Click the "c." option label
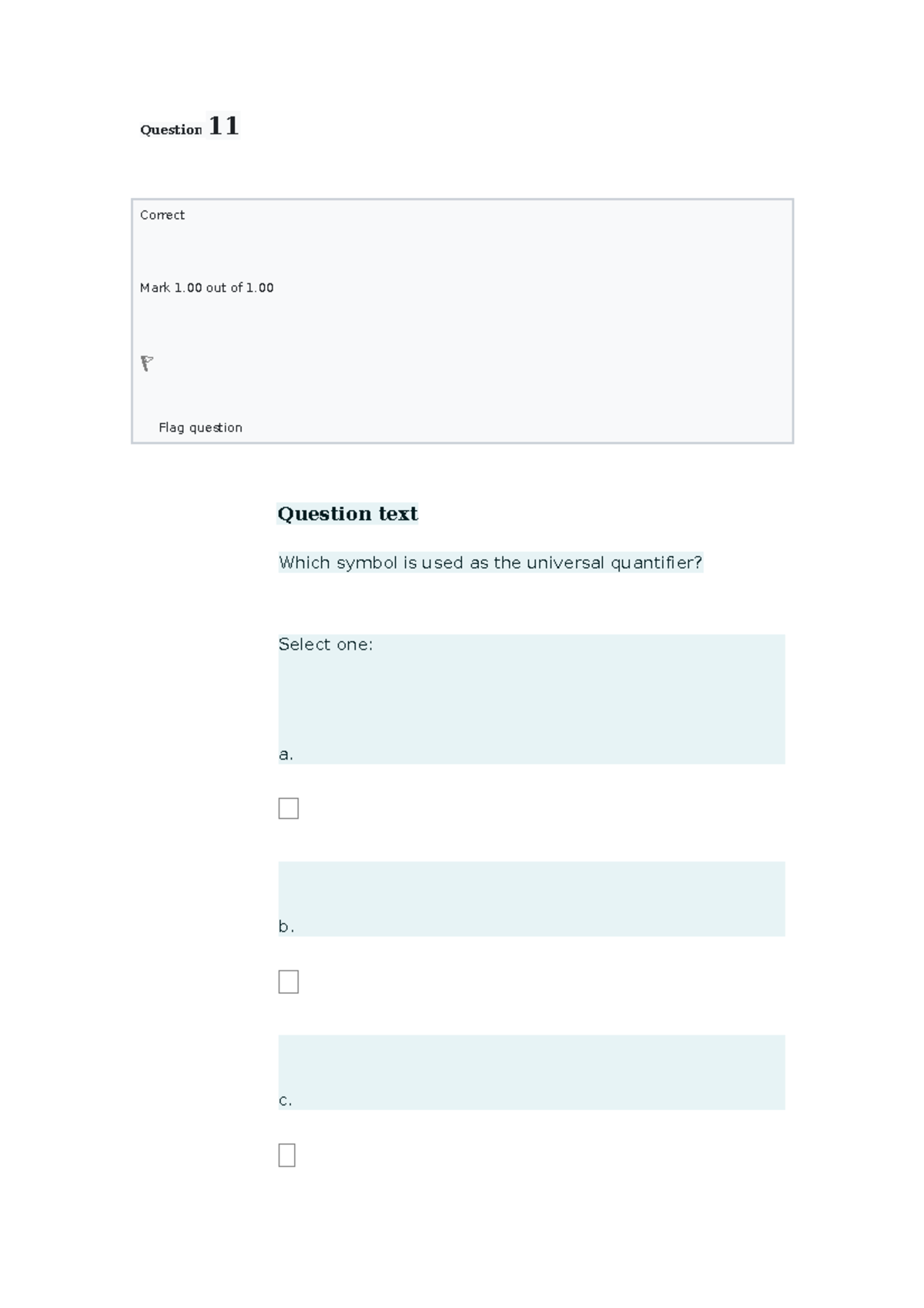The width and height of the screenshot is (924, 1308). pyautogui.click(x=286, y=1100)
